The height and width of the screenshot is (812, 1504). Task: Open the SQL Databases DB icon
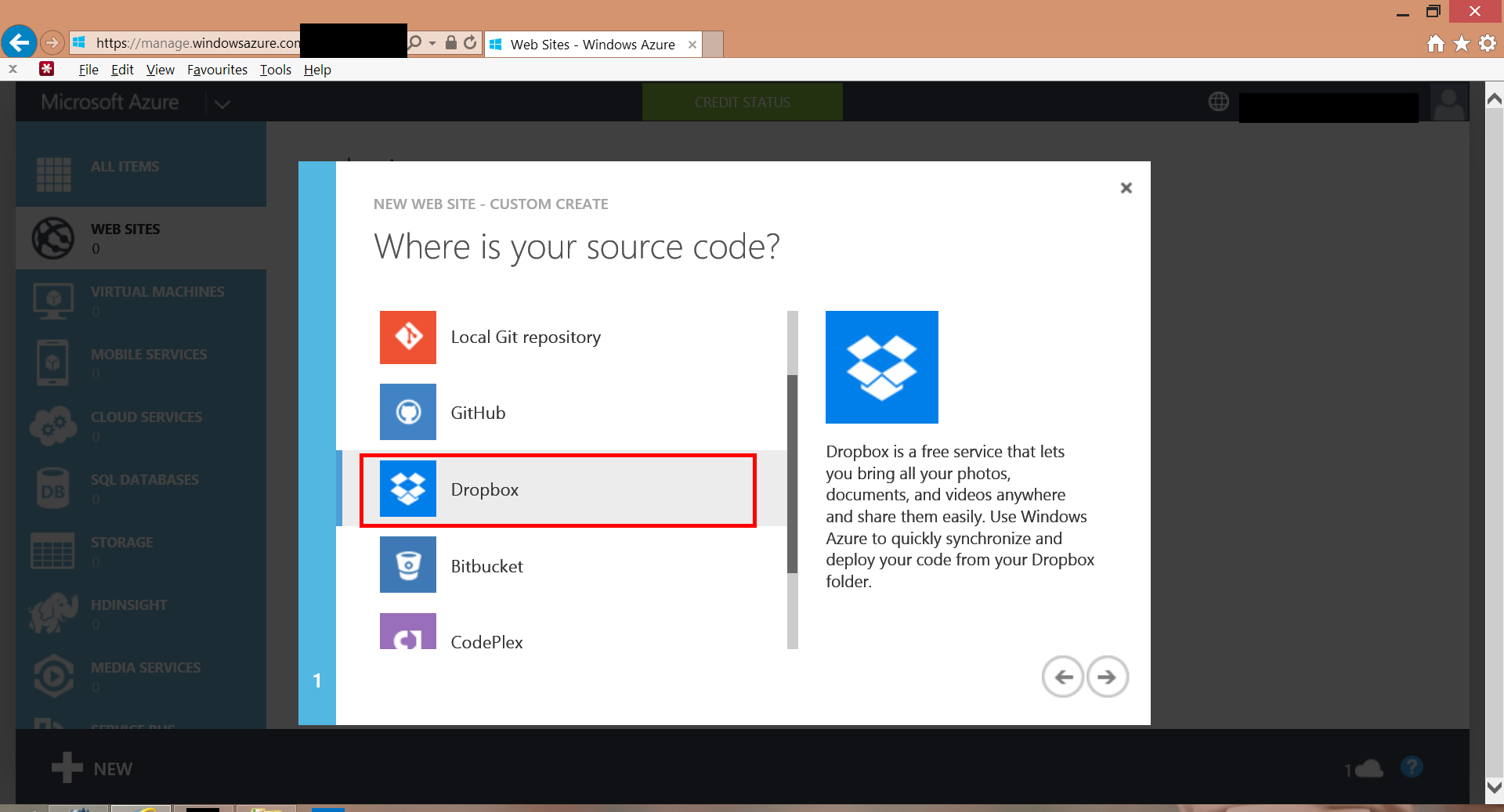(x=53, y=489)
